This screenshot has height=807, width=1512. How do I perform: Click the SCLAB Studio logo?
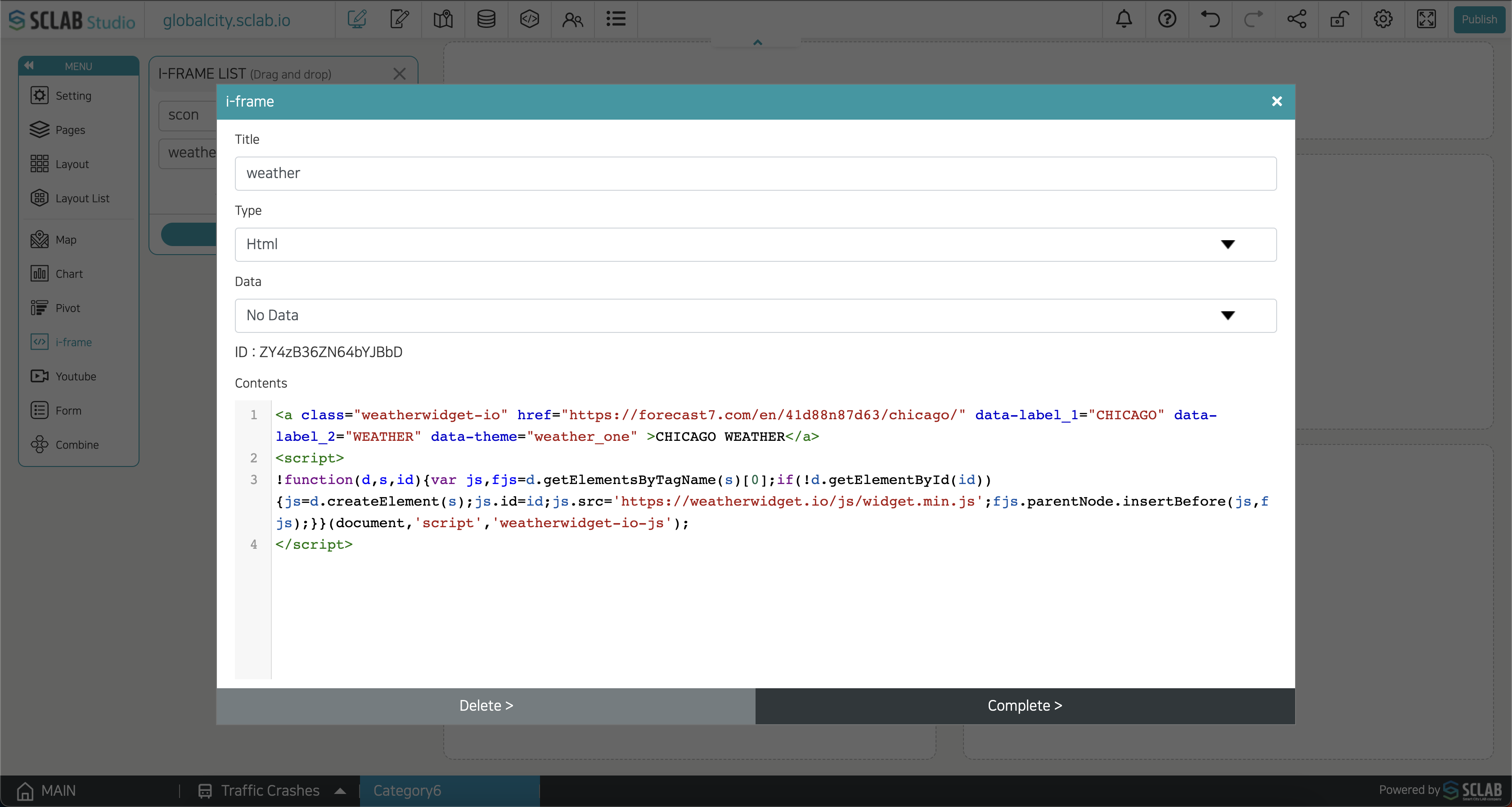pos(72,20)
